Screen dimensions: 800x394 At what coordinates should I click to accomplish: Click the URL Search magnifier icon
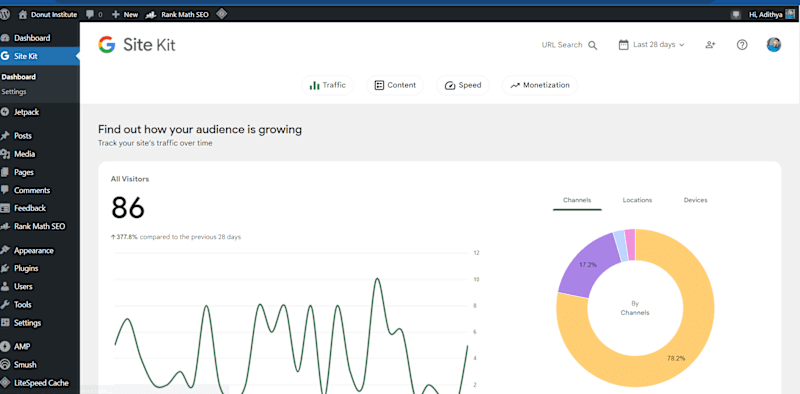point(592,45)
